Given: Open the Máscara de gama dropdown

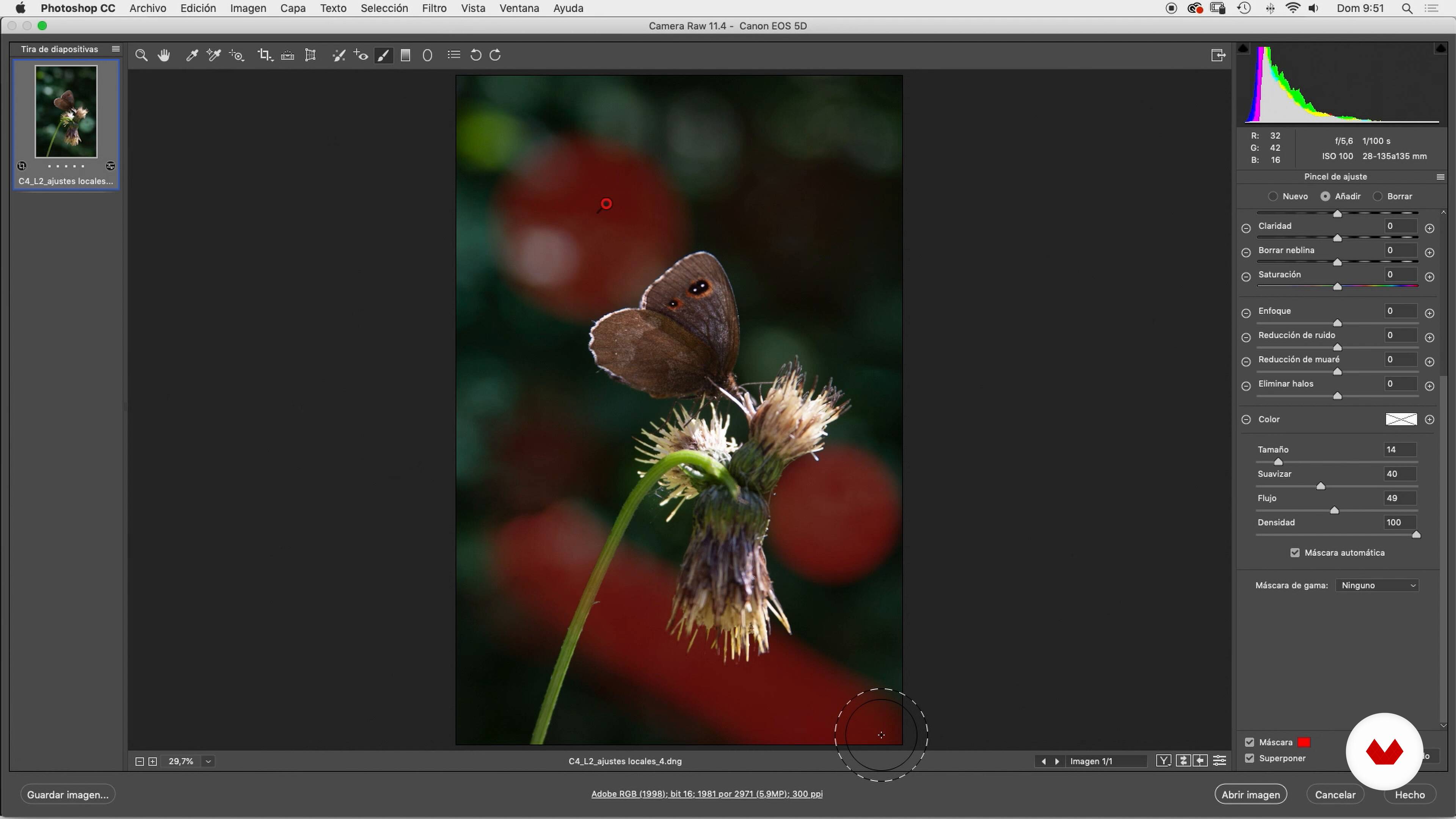Looking at the screenshot, I should pyautogui.click(x=1378, y=585).
